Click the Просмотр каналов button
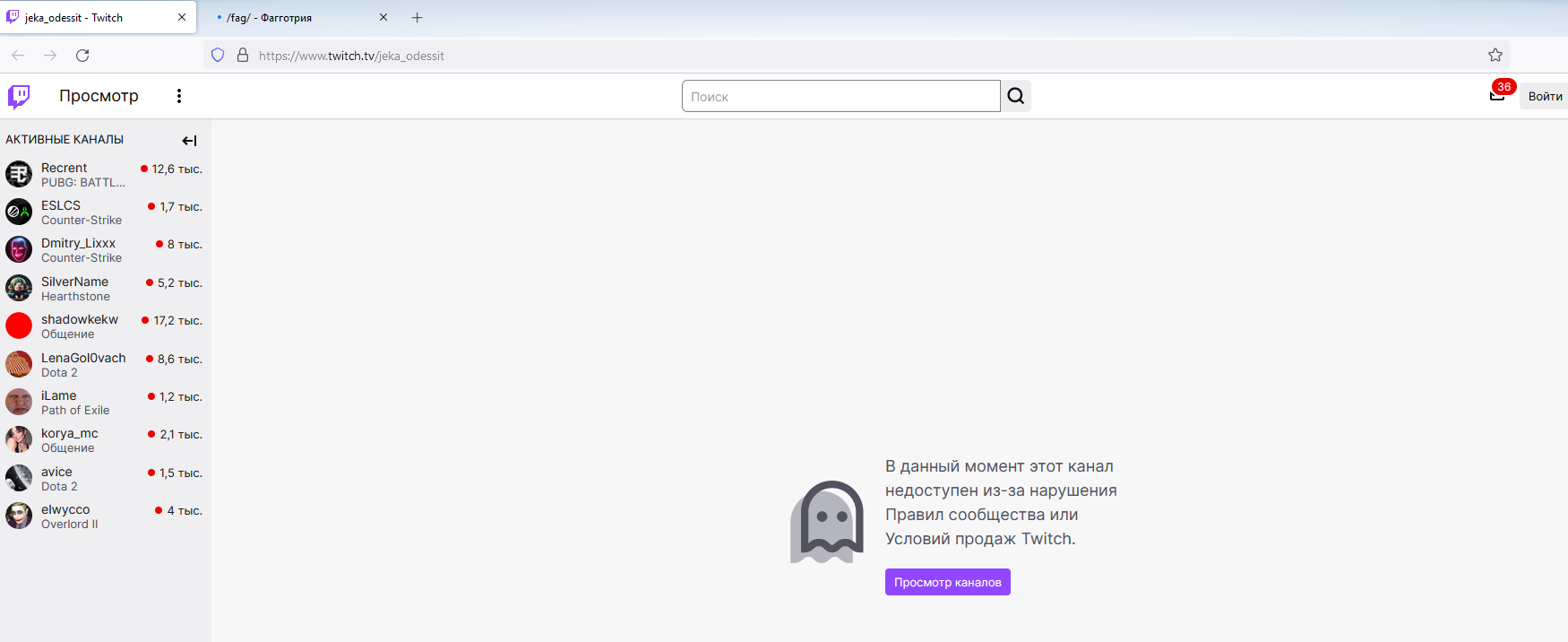The image size is (1568, 642). [948, 582]
